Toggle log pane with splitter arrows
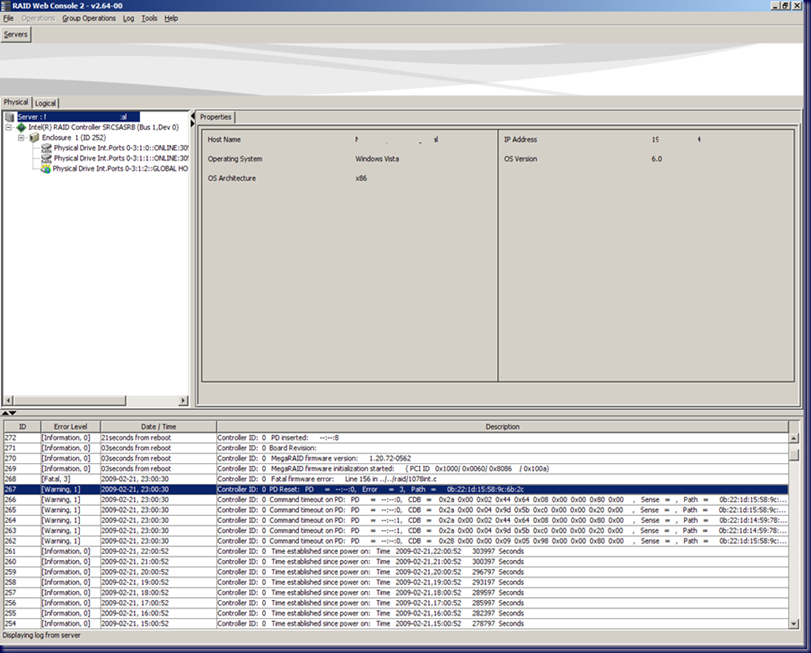Image resolution: width=811 pixels, height=653 pixels. tap(8, 413)
